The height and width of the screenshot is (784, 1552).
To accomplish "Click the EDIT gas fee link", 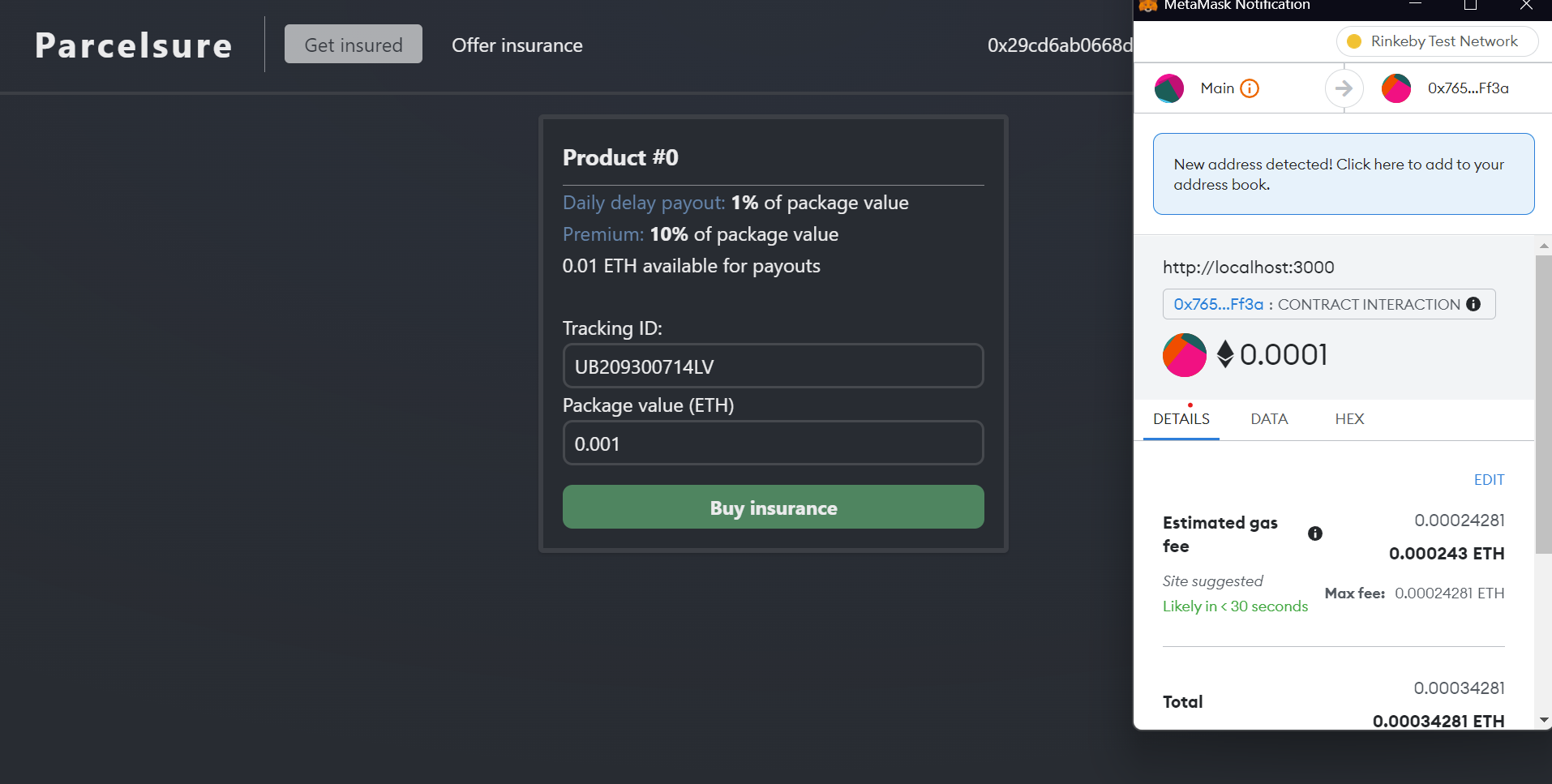I will 1489,480.
